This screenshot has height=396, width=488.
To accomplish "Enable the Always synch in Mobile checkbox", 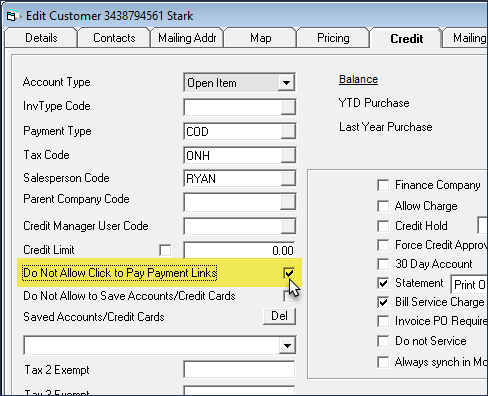I will 383,362.
